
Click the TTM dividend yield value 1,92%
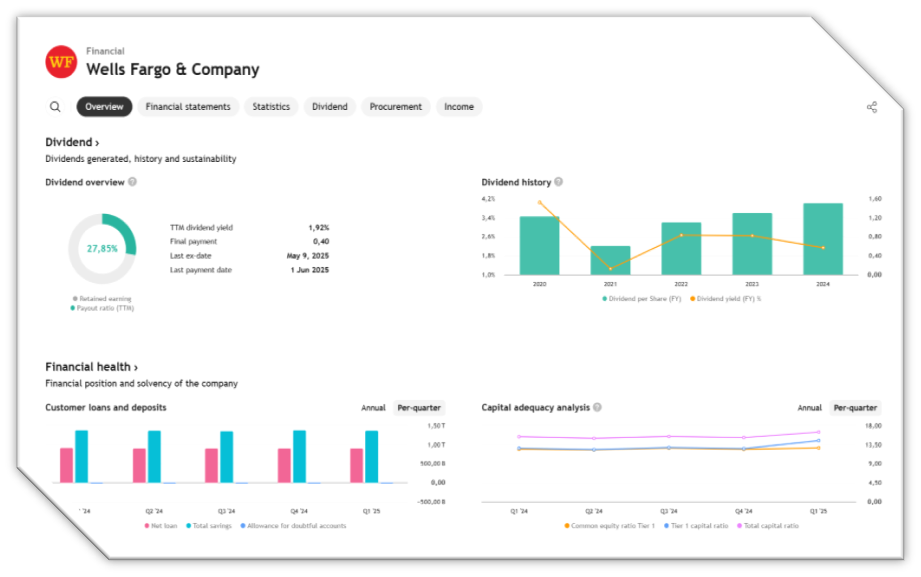pos(319,227)
